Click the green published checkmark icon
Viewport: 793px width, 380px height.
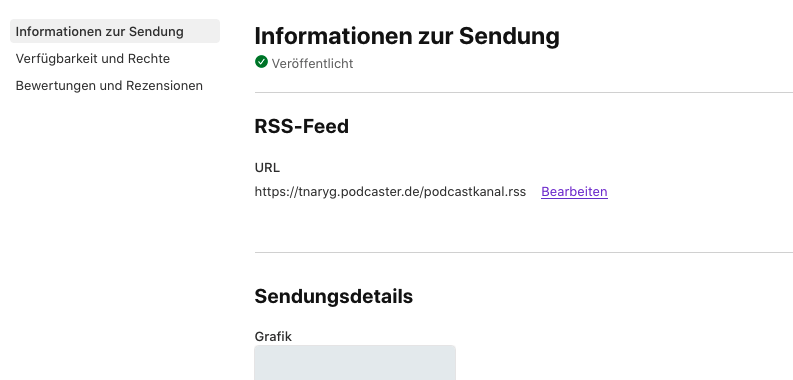(x=261, y=62)
